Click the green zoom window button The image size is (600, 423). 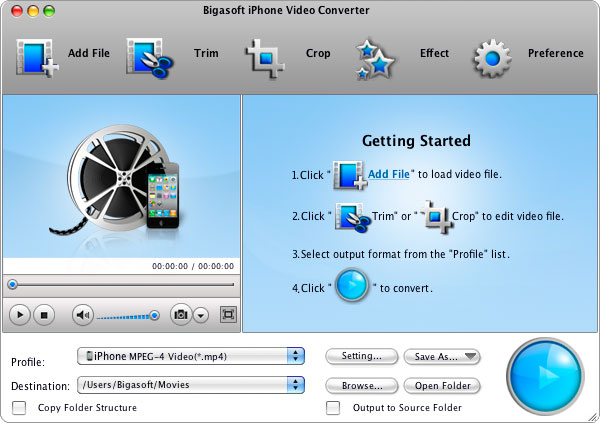click(x=49, y=11)
